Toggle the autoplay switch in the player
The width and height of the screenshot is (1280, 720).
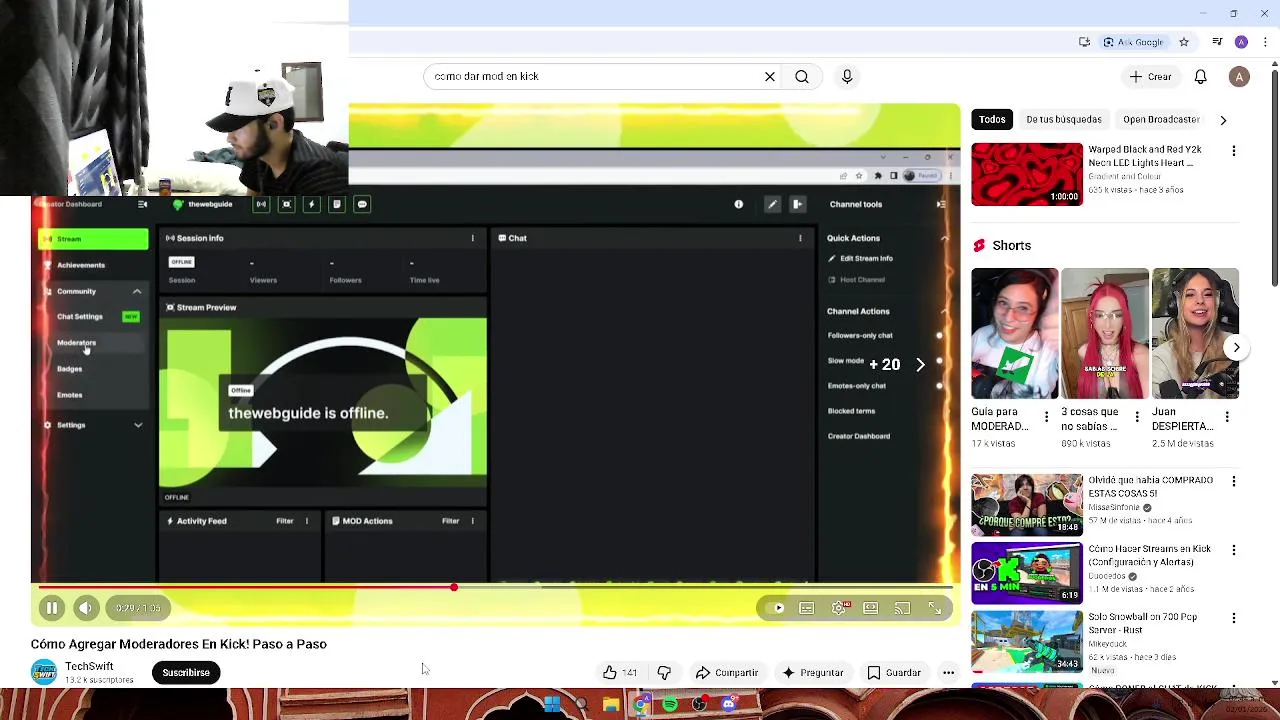[775, 608]
